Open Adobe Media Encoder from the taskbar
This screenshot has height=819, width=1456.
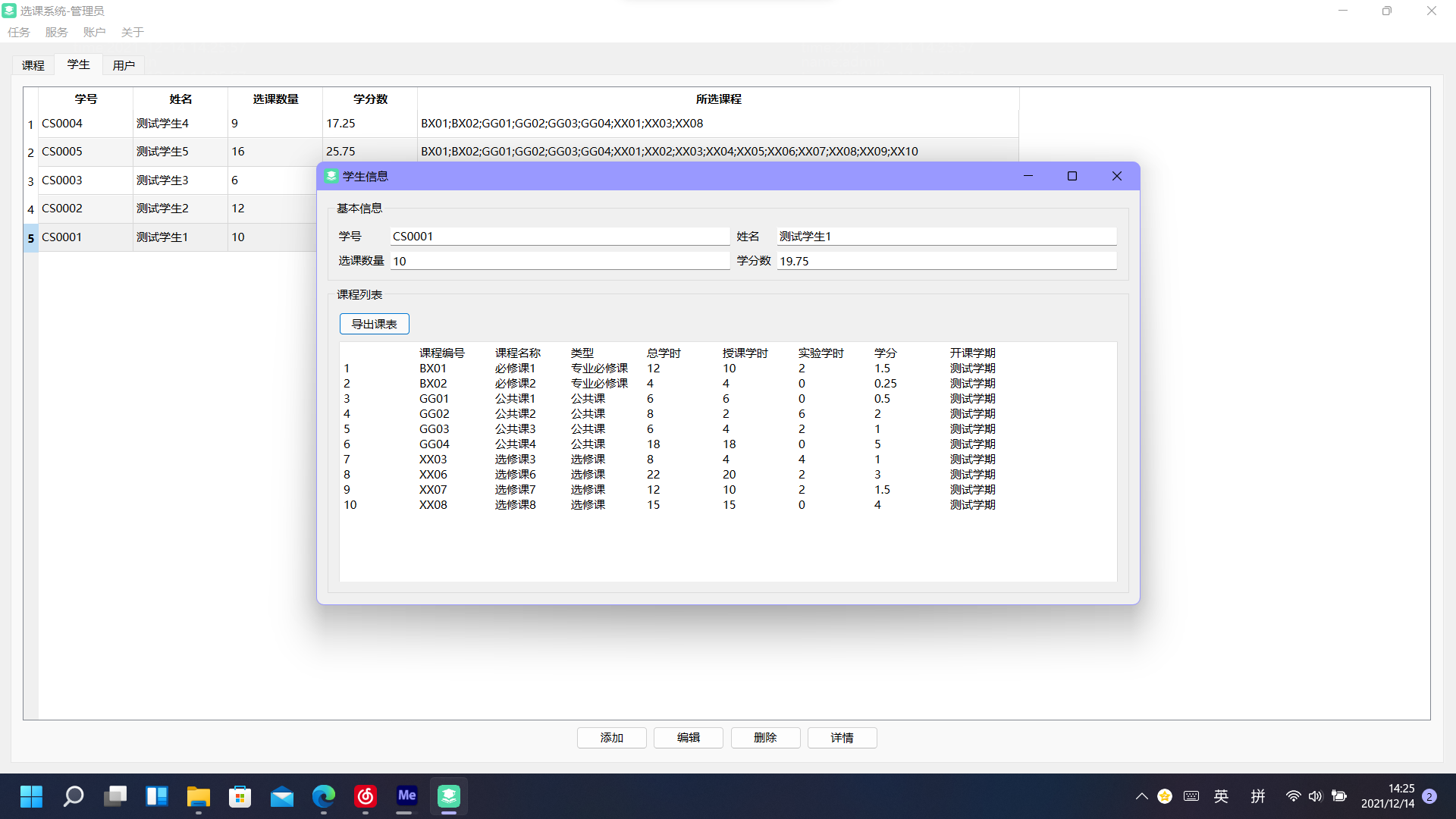click(x=406, y=796)
